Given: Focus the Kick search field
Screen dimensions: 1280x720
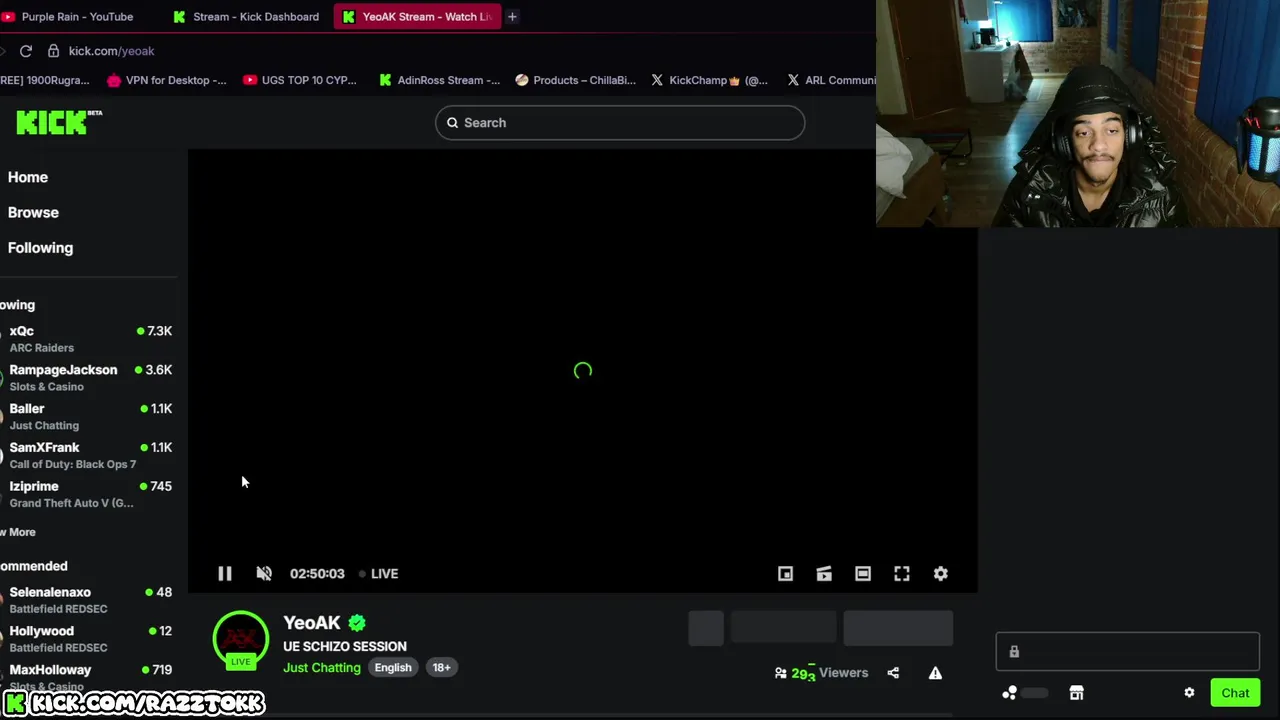Looking at the screenshot, I should pyautogui.click(x=620, y=122).
